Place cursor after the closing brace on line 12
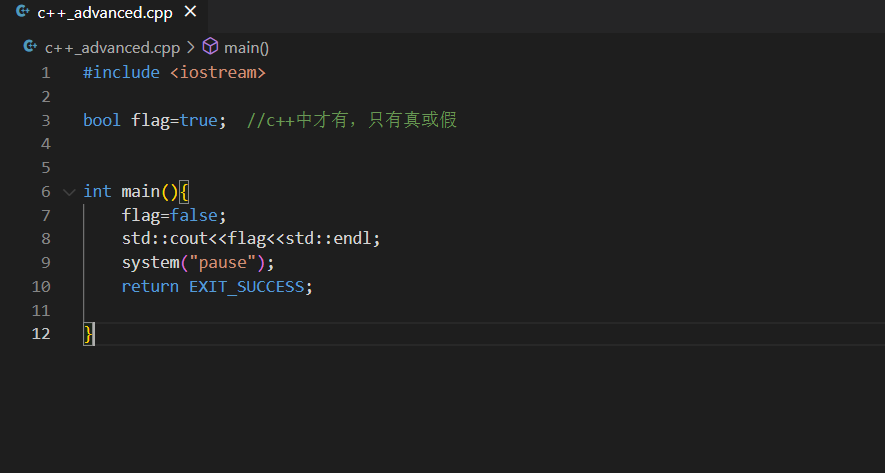This screenshot has width=885, height=473. tap(95, 334)
